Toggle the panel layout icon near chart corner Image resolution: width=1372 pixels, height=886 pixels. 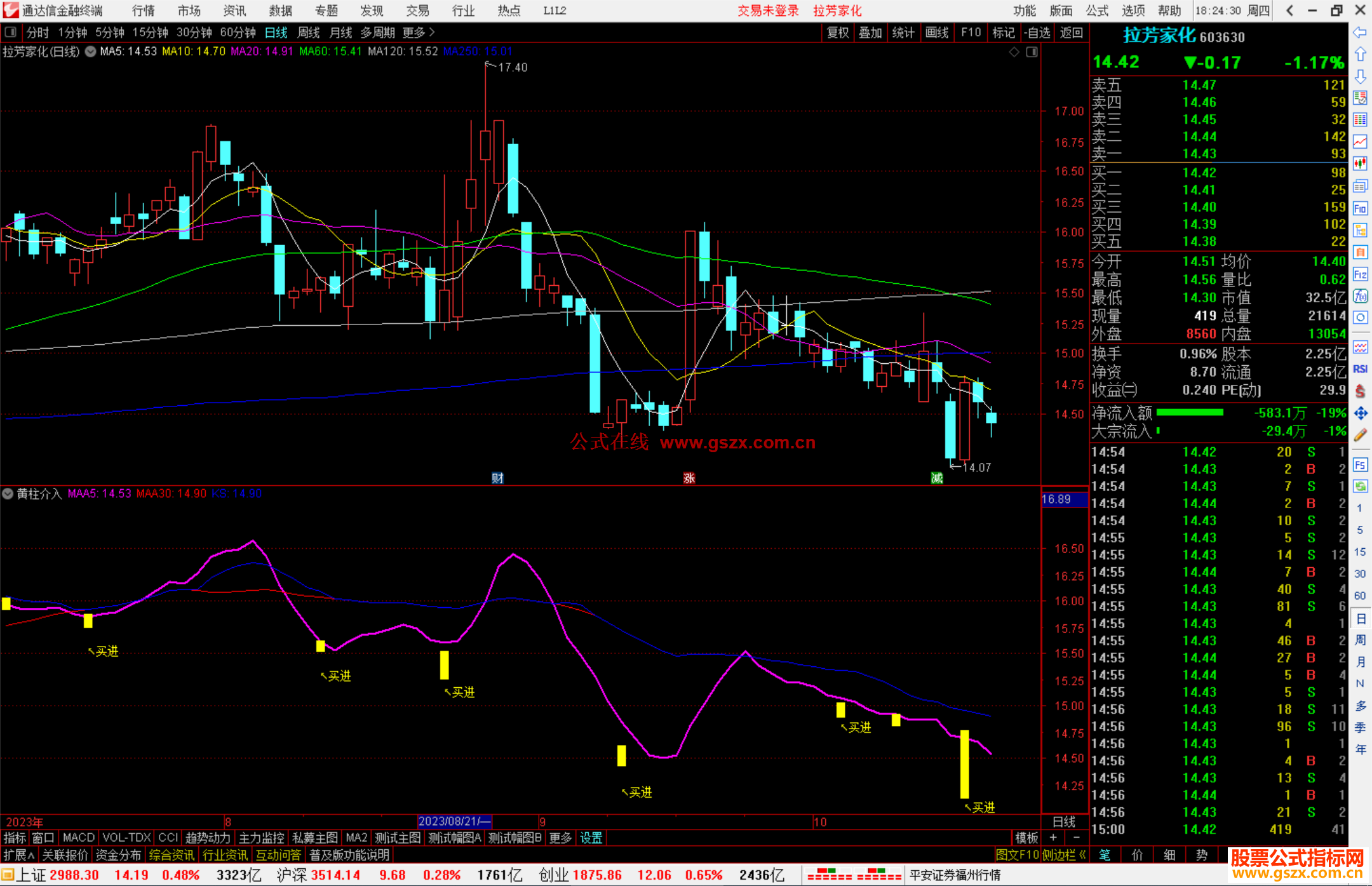[x=1032, y=52]
